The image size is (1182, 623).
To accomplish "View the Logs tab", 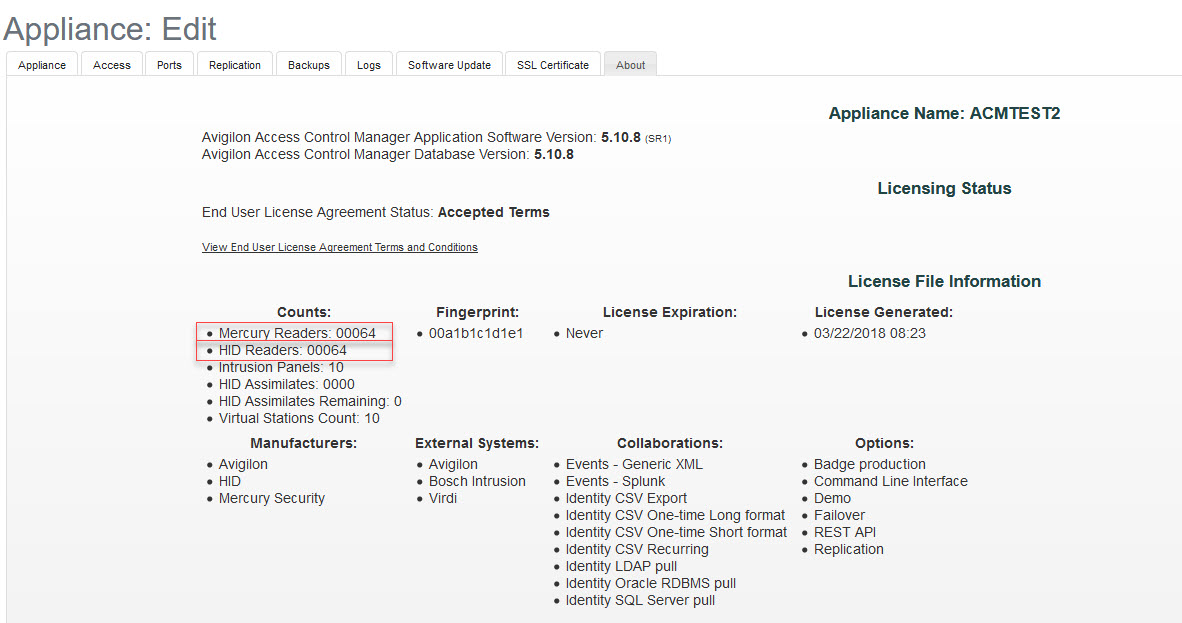I will 368,64.
